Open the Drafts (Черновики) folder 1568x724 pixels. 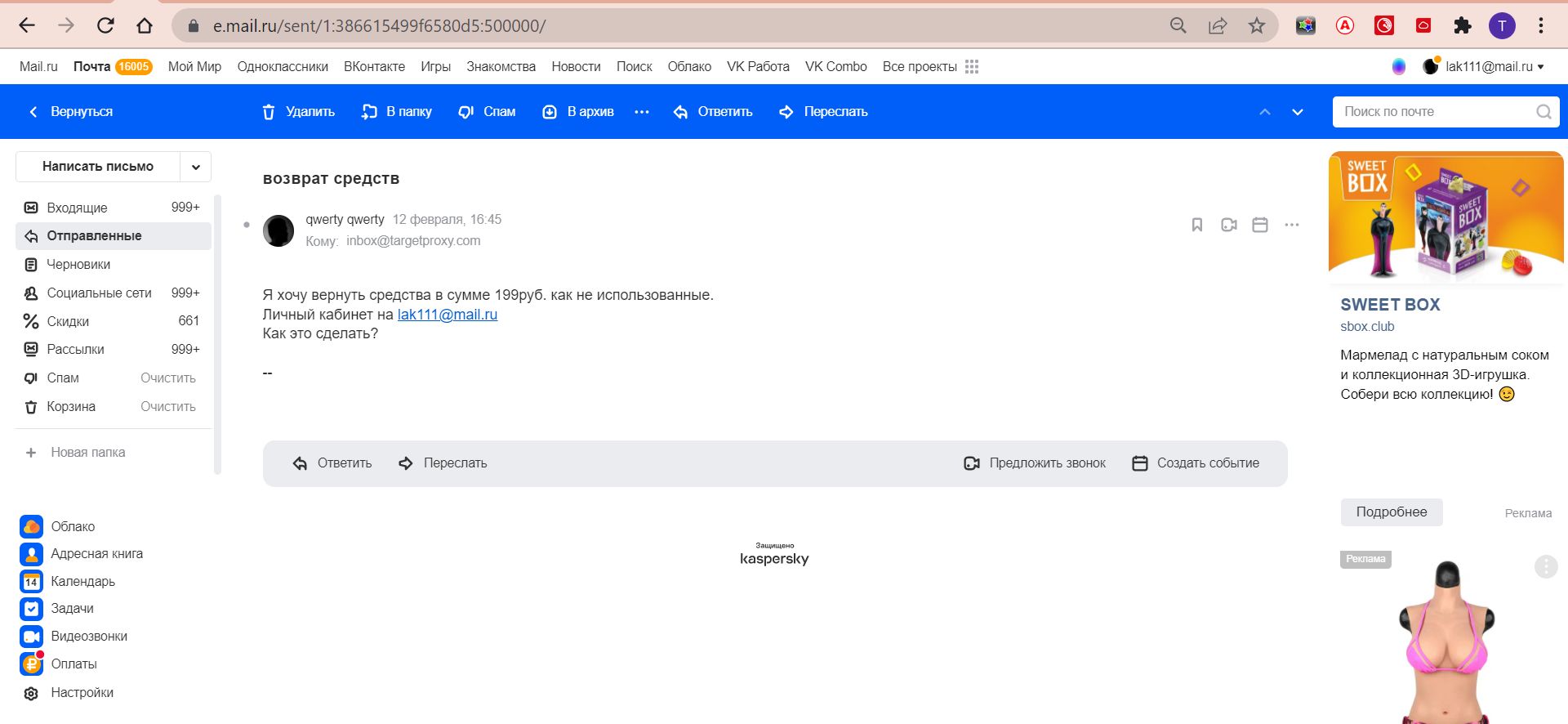pos(78,264)
